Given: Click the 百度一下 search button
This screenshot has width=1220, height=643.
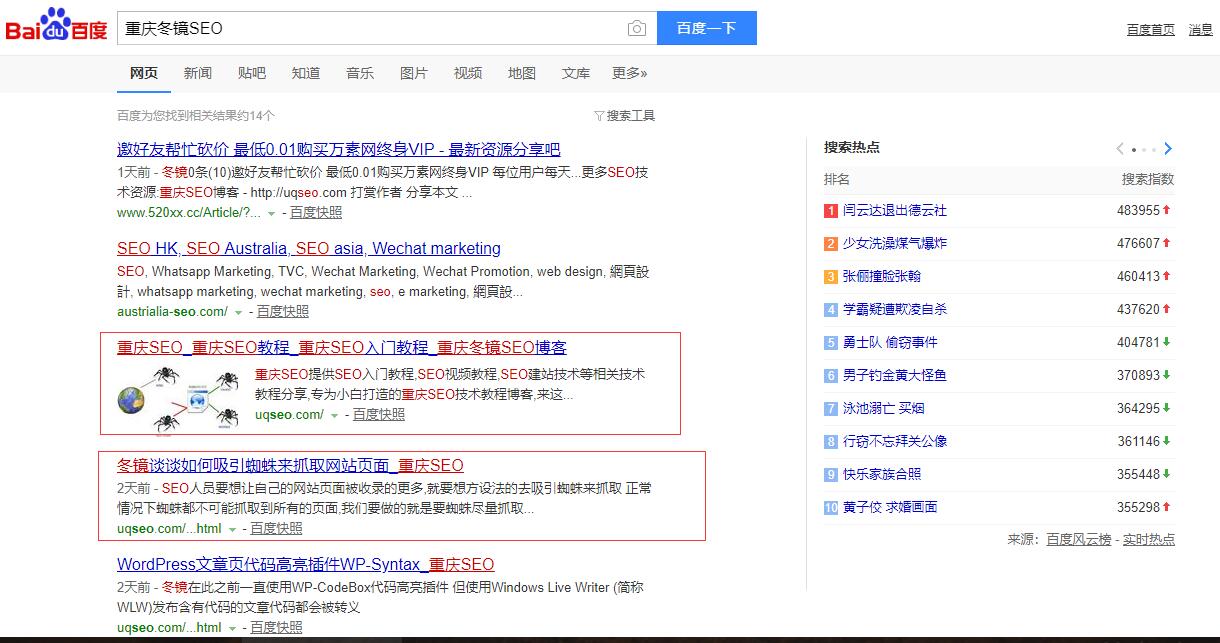Looking at the screenshot, I should 706,28.
